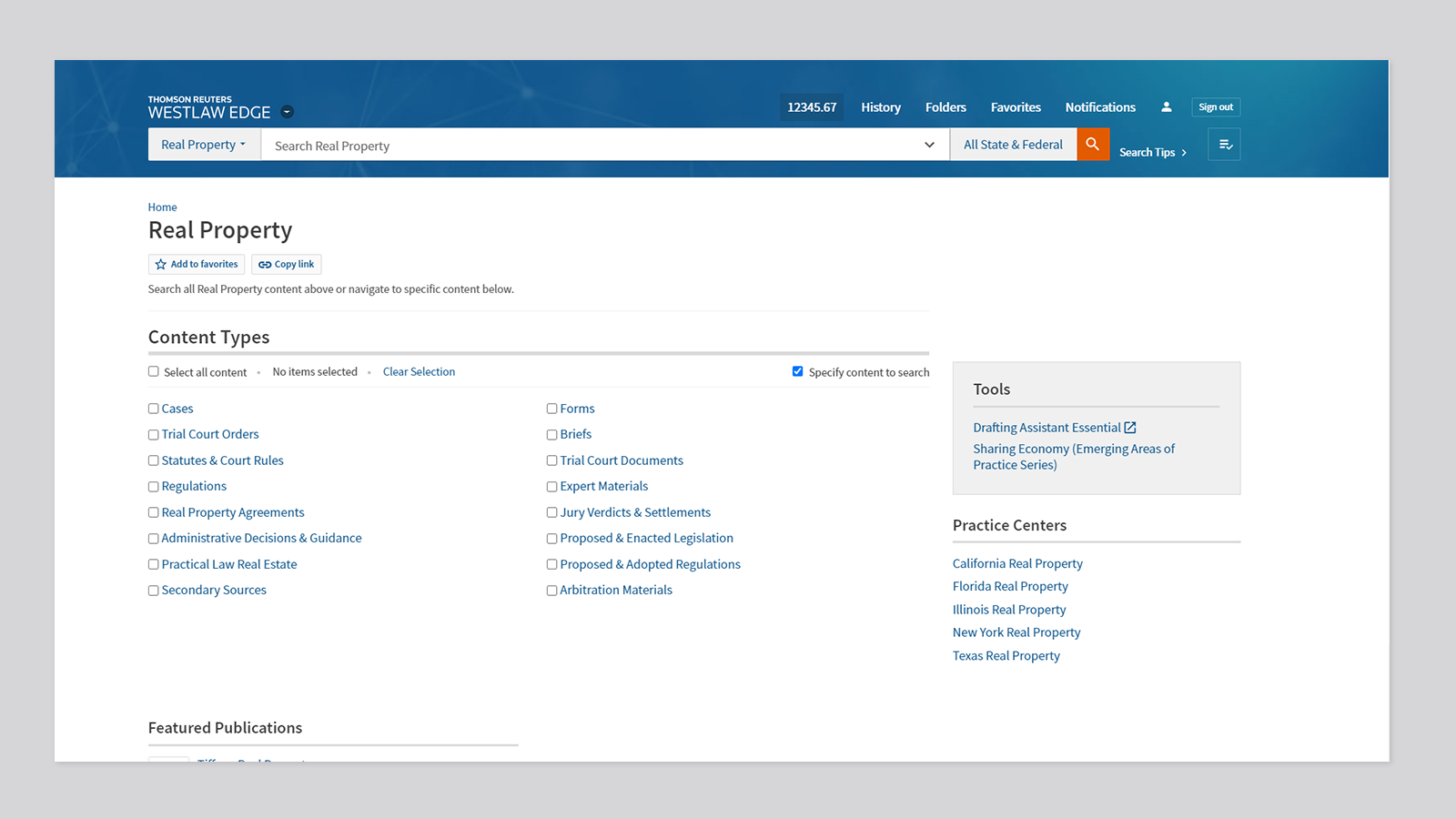
Task: Open the Folders menu
Action: point(945,107)
